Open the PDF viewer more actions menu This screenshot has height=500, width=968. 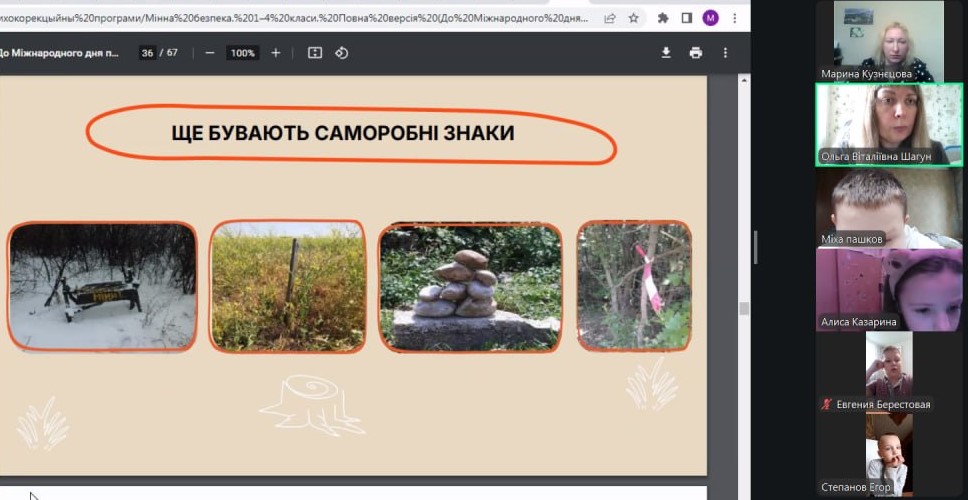(726, 53)
